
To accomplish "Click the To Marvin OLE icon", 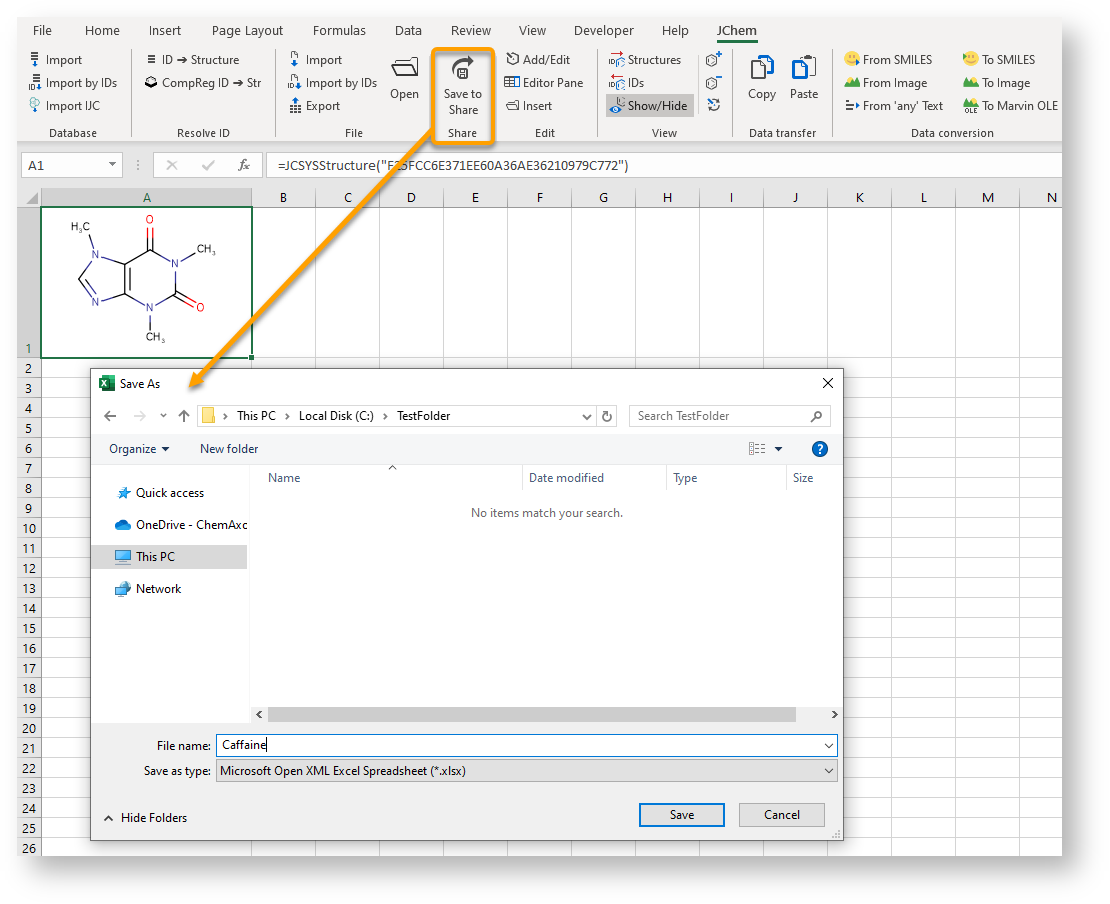I will coord(970,106).
